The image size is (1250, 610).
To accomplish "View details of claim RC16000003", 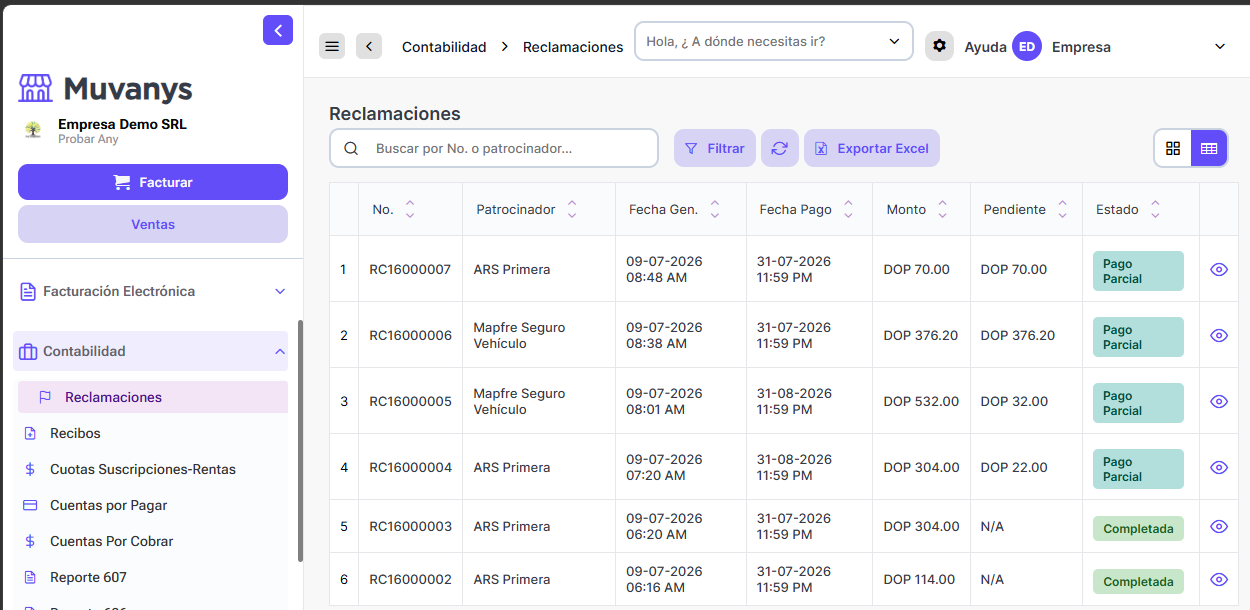I will pos(1218,526).
